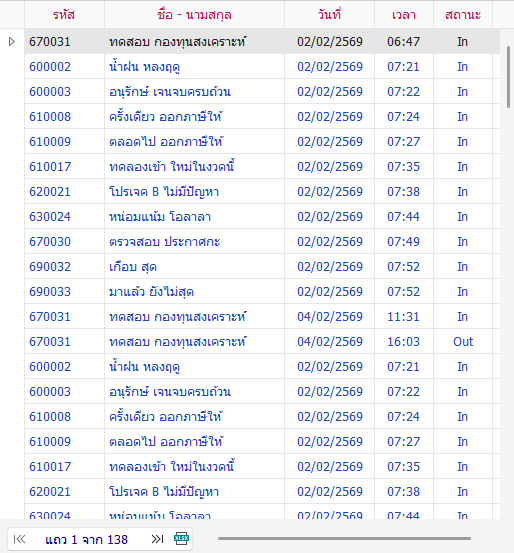Viewport: 514px width, 553px height.
Task: Click time cell 07:49 for 670030
Action: tap(404, 242)
